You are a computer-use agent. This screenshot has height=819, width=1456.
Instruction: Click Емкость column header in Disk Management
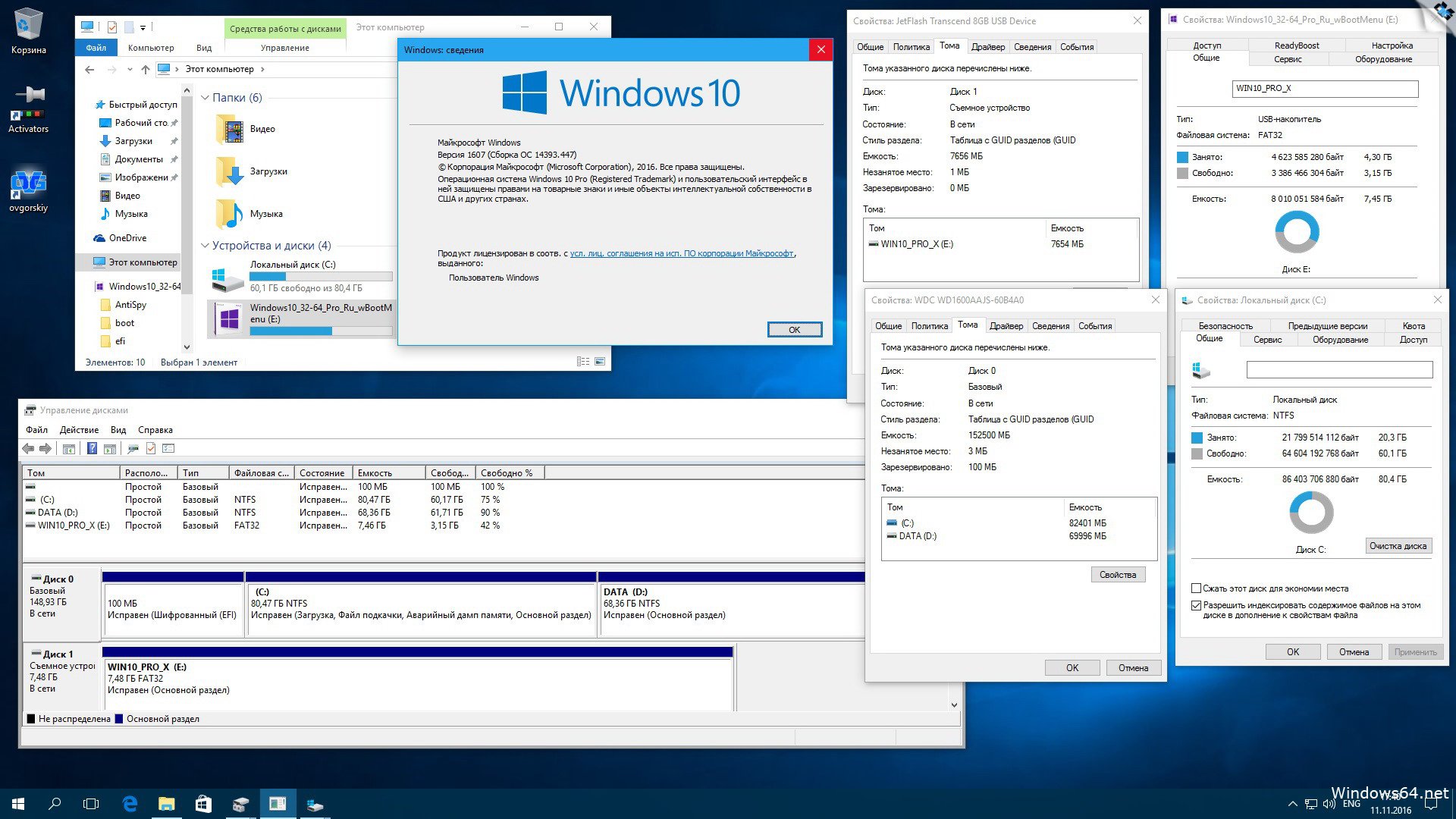388,473
